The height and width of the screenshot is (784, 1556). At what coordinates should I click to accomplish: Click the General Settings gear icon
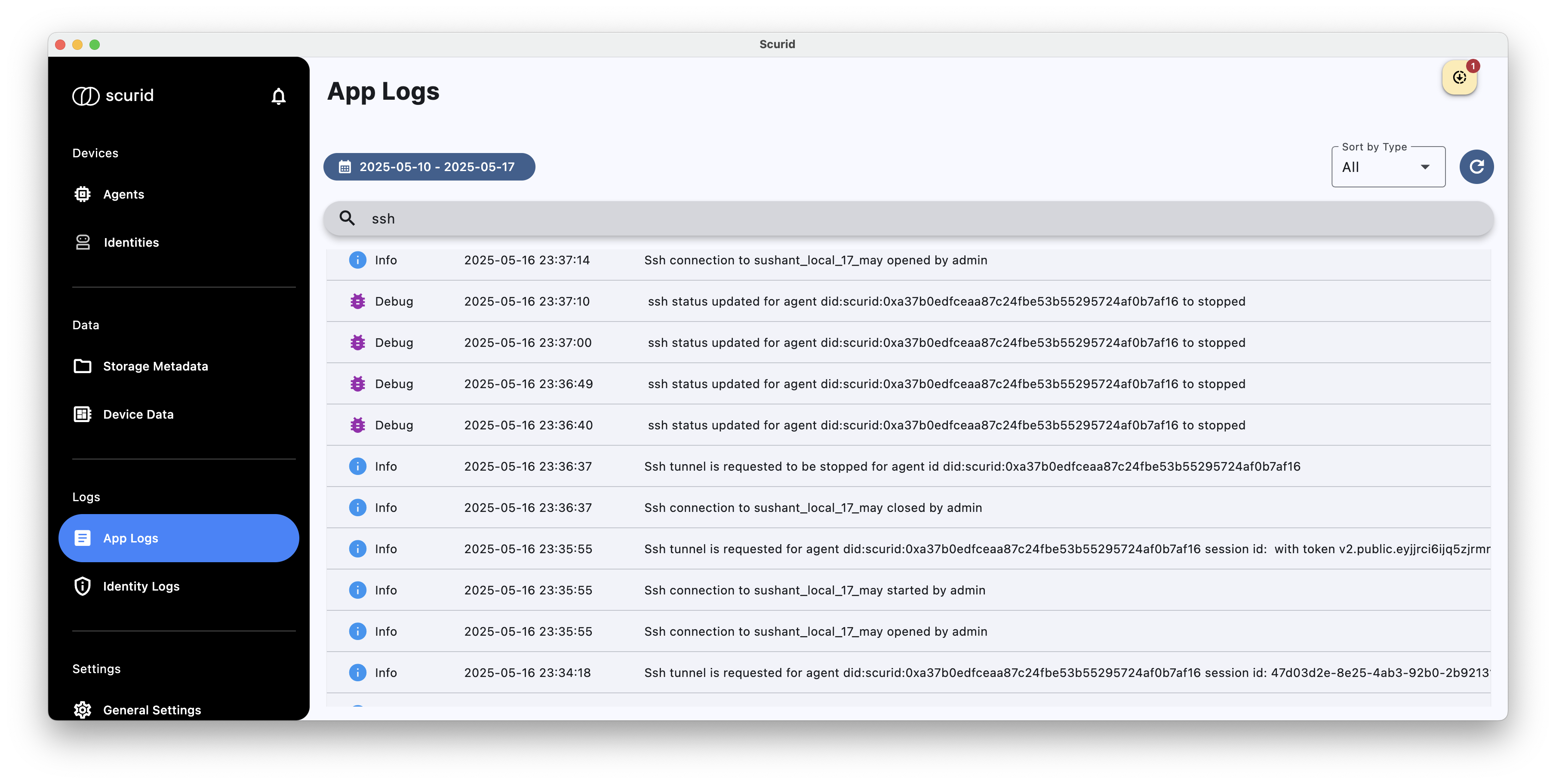(x=83, y=710)
